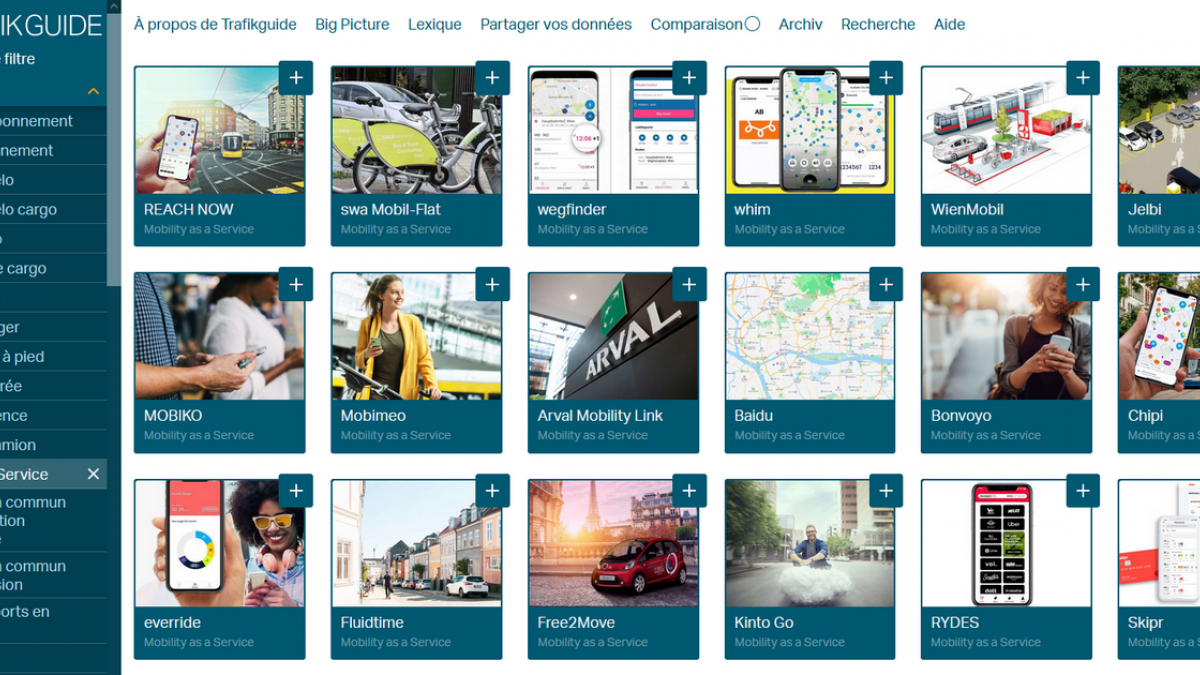Go to the Big Picture page

click(x=352, y=24)
